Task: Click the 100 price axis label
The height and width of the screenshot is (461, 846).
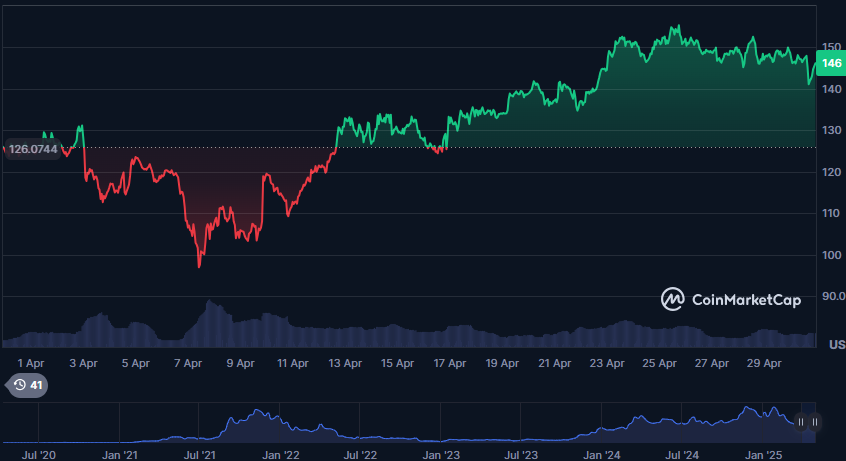Action: (832, 255)
